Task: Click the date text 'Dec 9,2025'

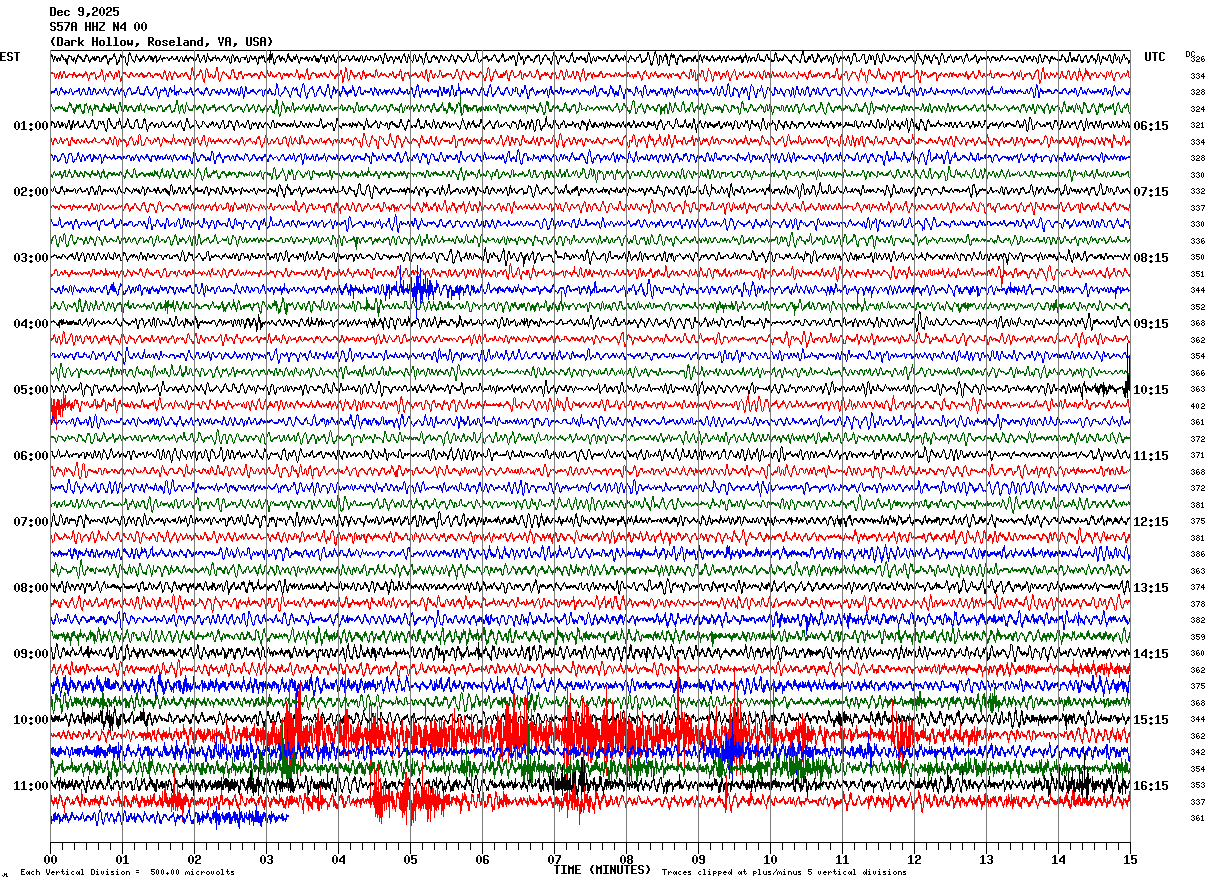Action: (x=84, y=12)
